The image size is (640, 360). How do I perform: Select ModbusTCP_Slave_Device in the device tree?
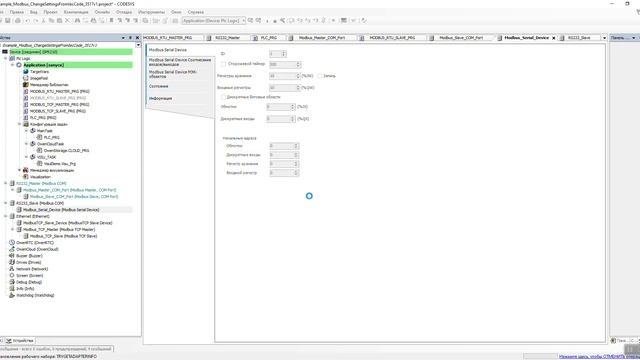(x=67, y=223)
